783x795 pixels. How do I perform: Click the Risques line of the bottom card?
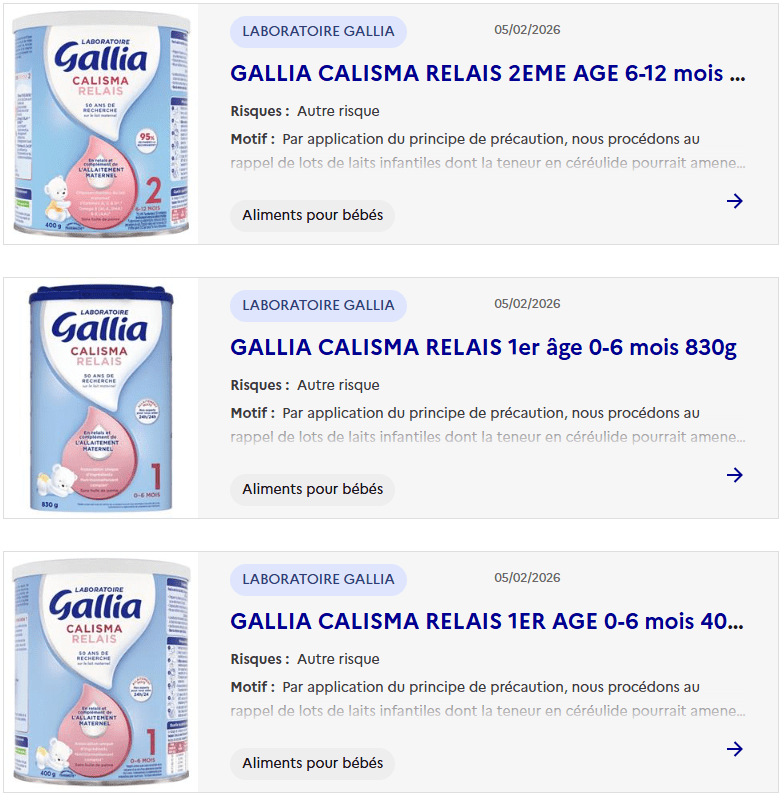[305, 659]
